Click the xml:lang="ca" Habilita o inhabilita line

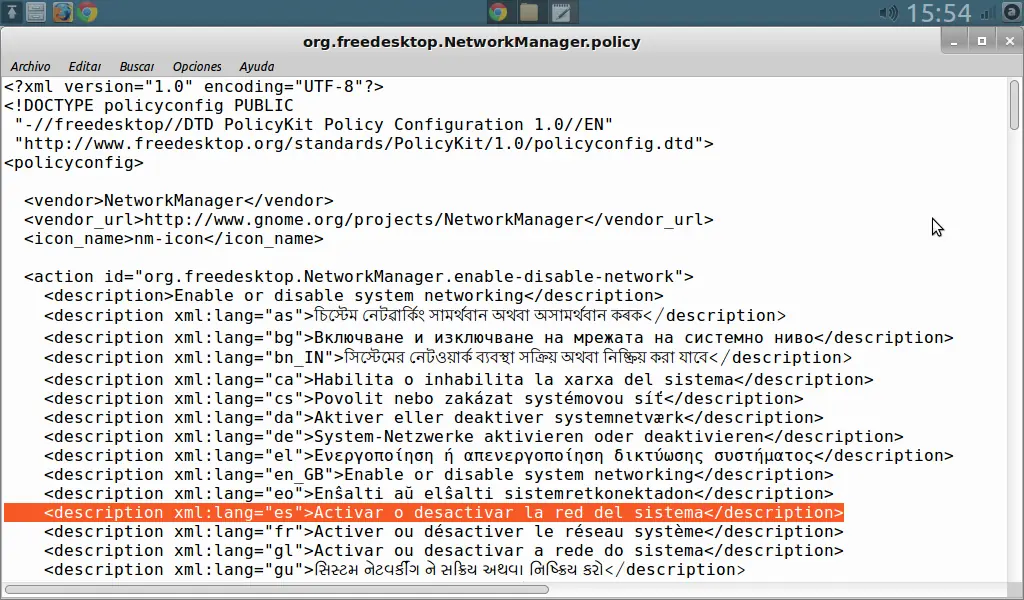pos(459,379)
